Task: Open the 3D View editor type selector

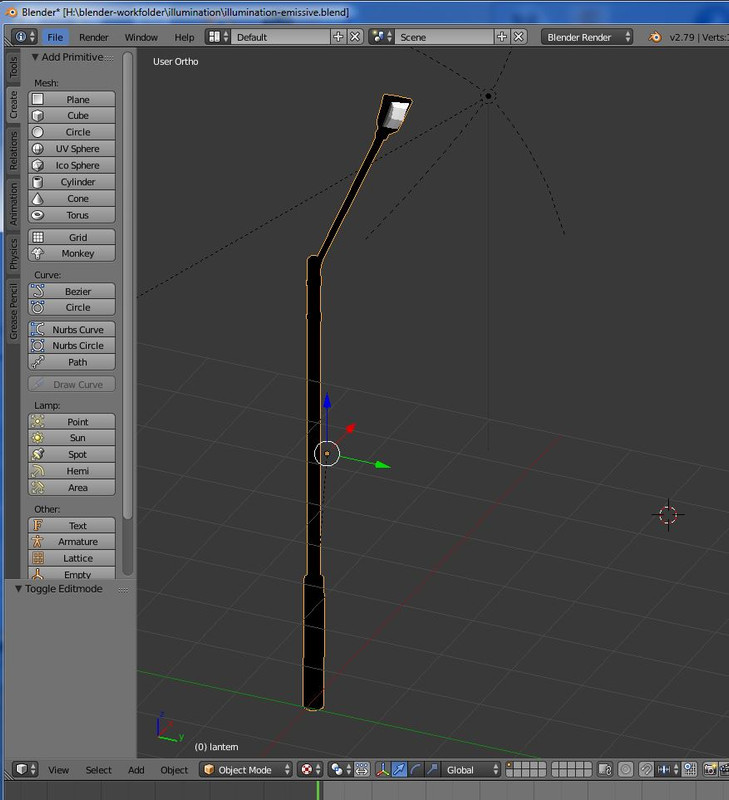Action: pyautogui.click(x=25, y=769)
